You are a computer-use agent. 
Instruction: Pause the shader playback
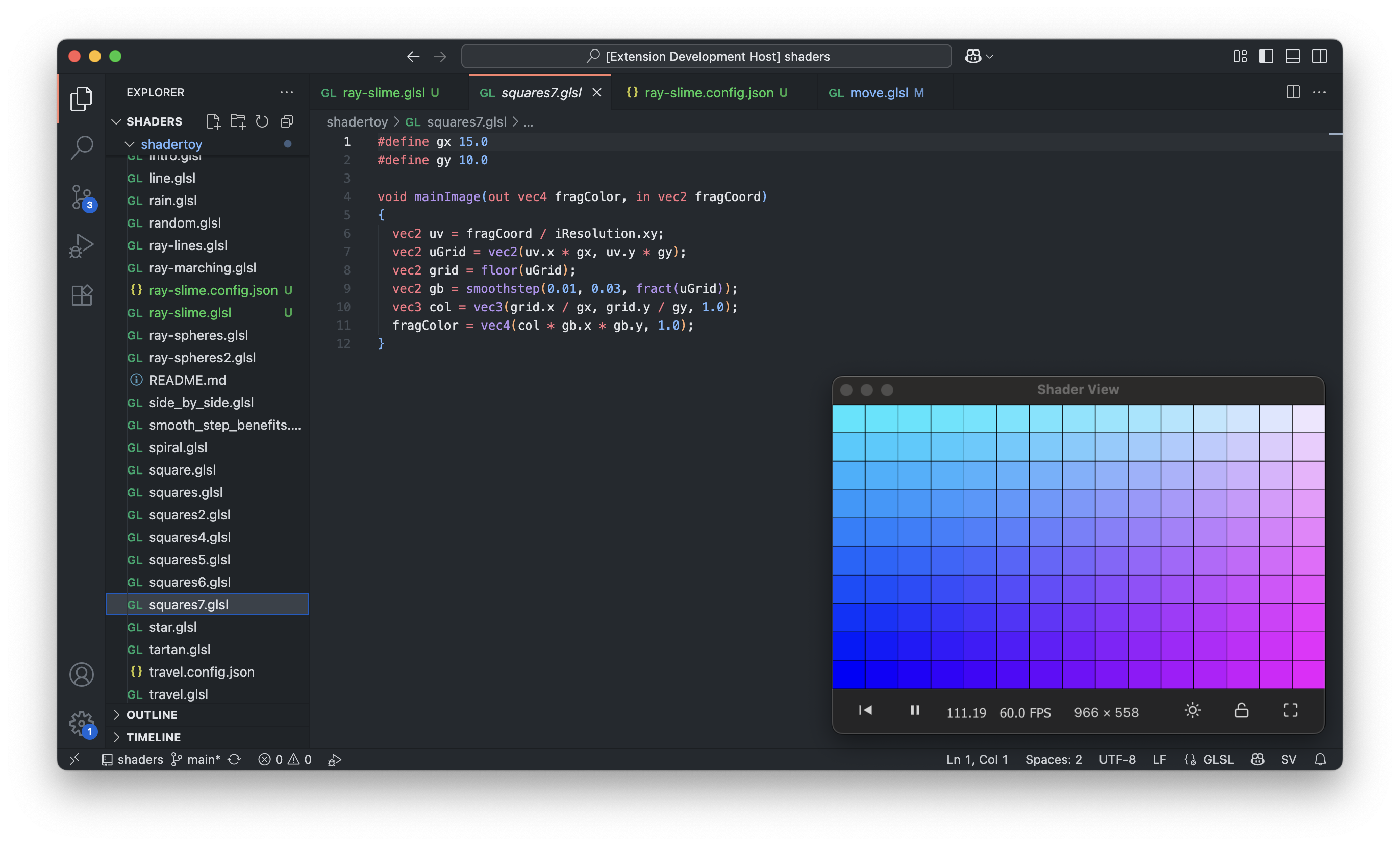click(x=915, y=710)
